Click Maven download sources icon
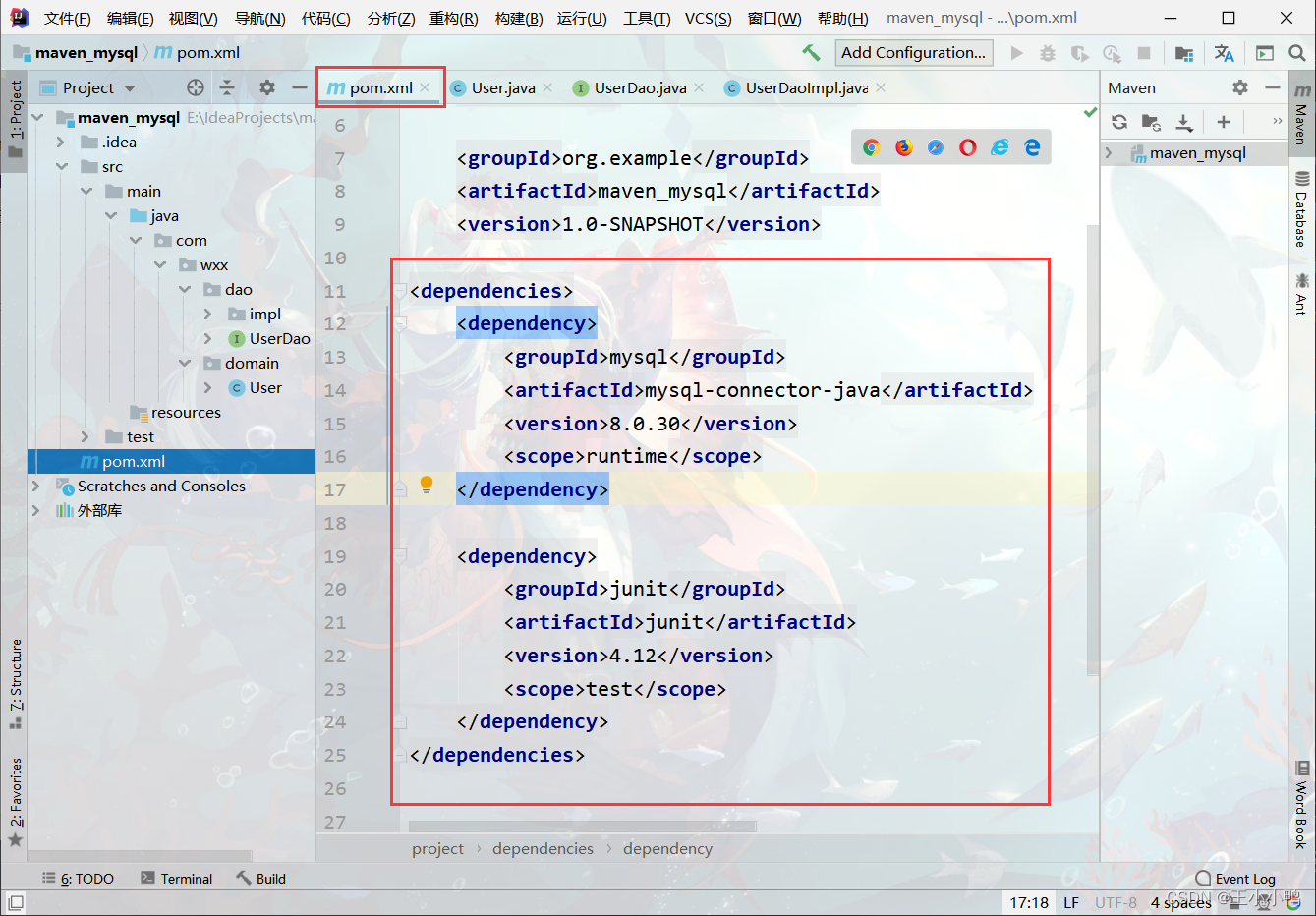 [1184, 122]
